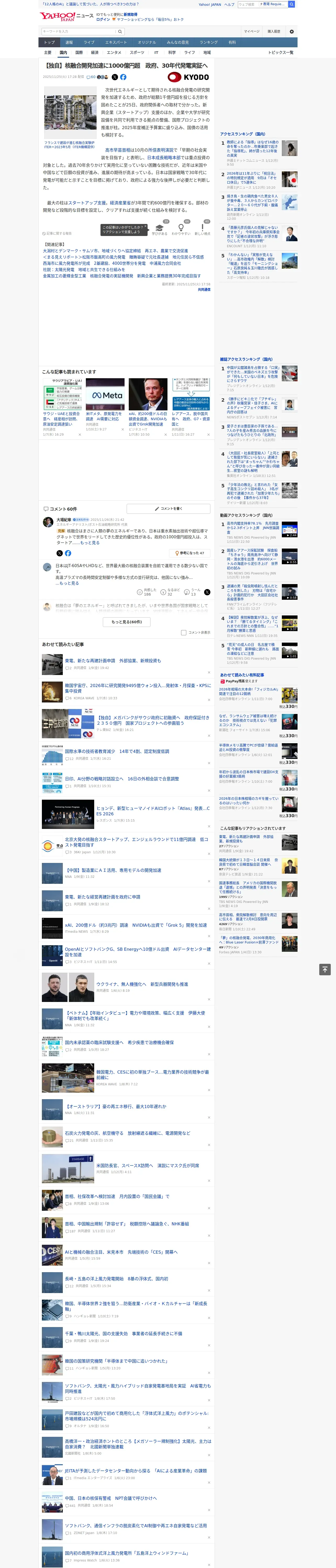Open ウクライナ、無人機強化へ article link
336x1568 pixels.
(x=142, y=984)
